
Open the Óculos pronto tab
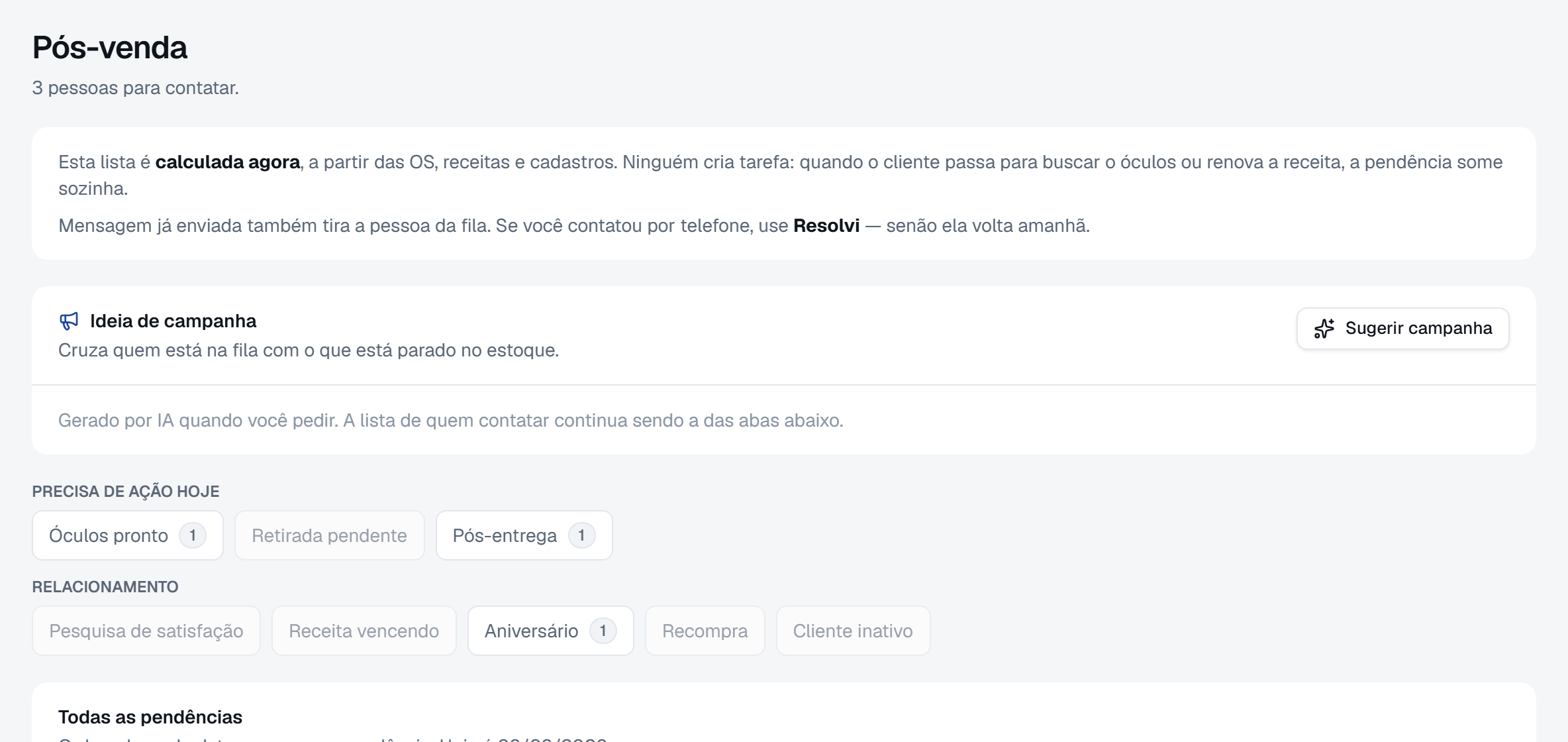(x=128, y=535)
